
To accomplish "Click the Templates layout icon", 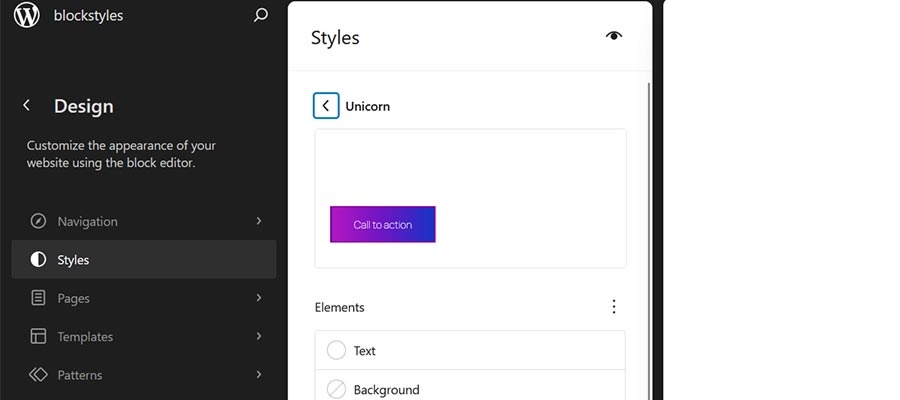I will (x=38, y=337).
